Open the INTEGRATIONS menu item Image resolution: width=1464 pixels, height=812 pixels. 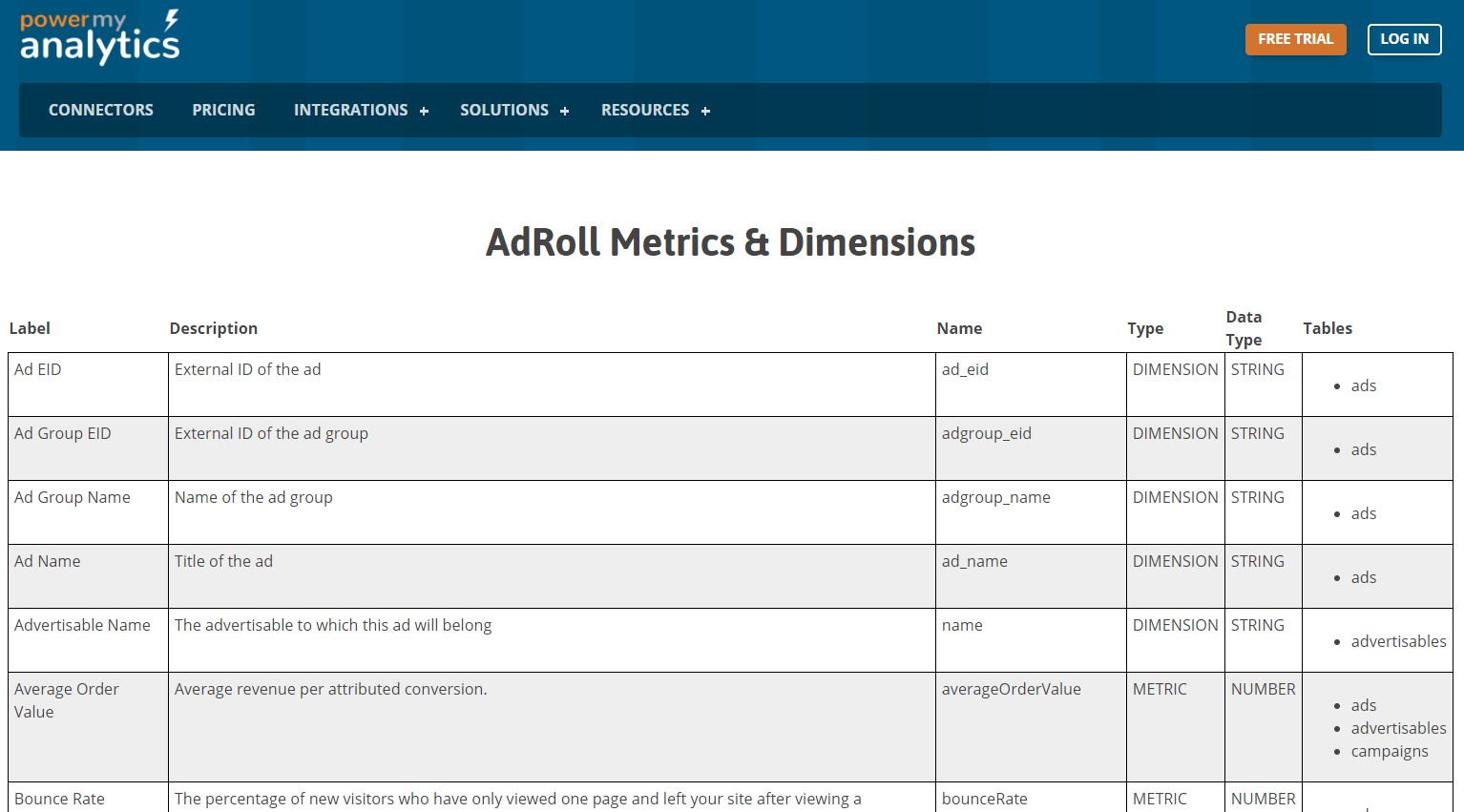pos(350,110)
